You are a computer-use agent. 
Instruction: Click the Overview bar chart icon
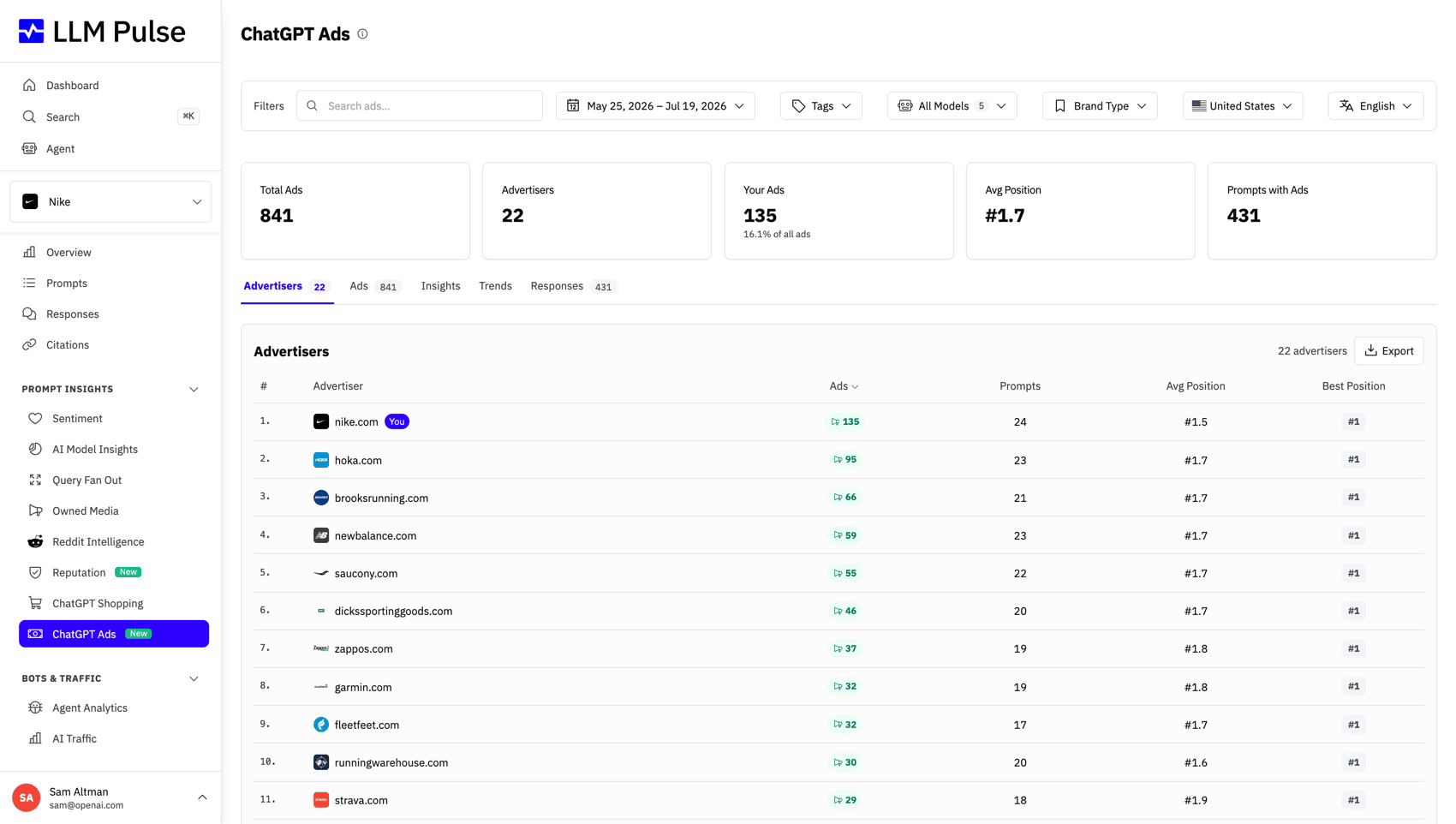(29, 252)
